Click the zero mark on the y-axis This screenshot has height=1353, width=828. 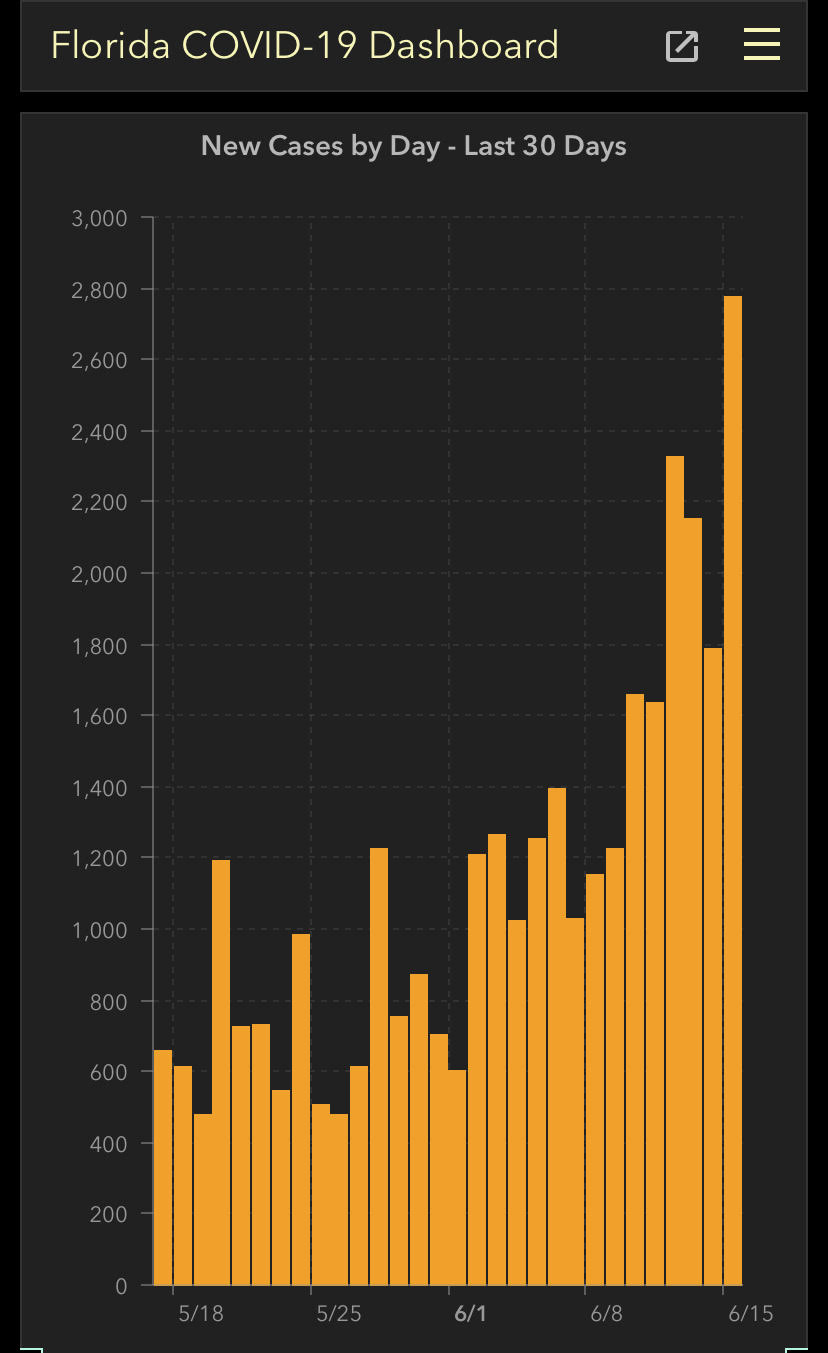coord(120,1287)
